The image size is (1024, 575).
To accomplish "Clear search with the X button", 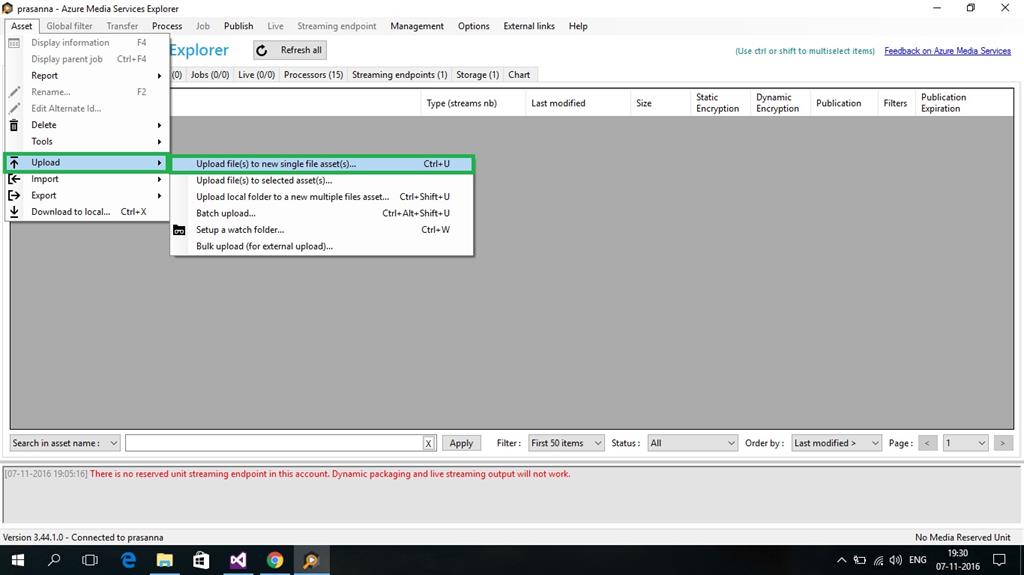I will click(x=428, y=443).
